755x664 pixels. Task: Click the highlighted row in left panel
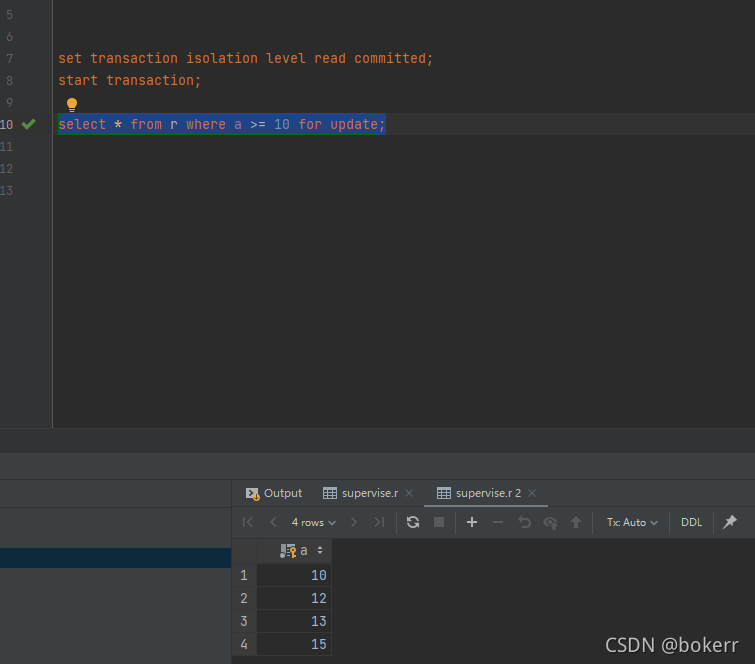tap(116, 558)
